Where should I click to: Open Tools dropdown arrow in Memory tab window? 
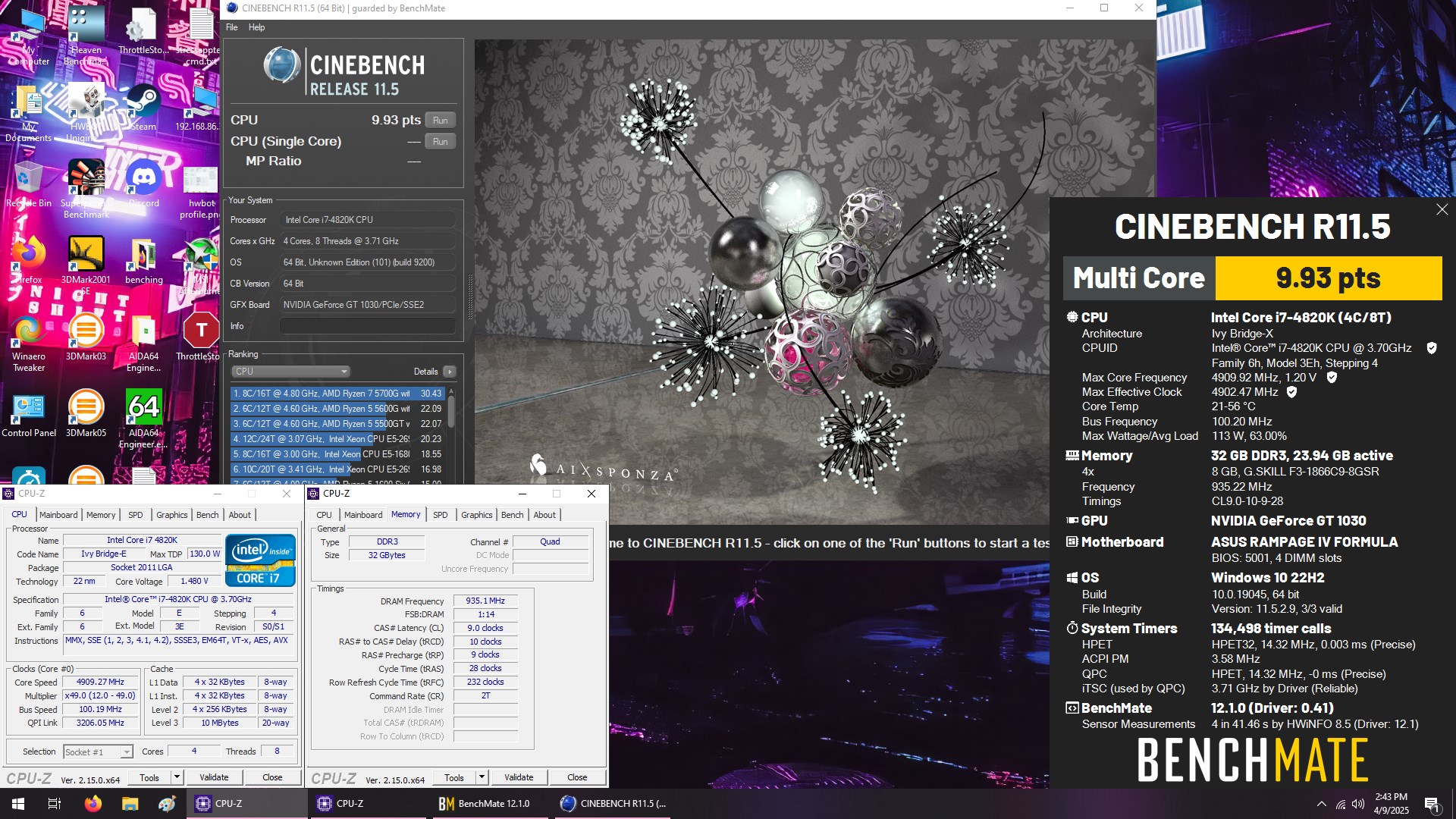pos(482,777)
